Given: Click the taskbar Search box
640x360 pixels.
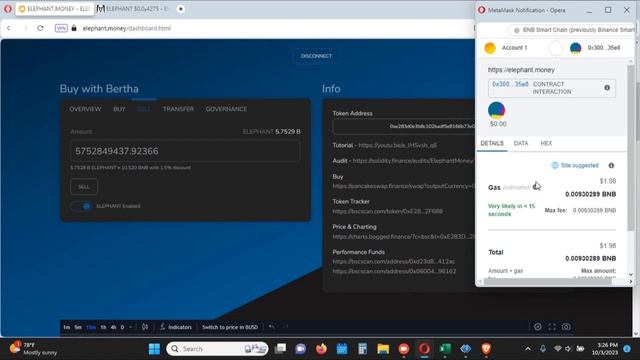Looking at the screenshot, I should [217, 349].
